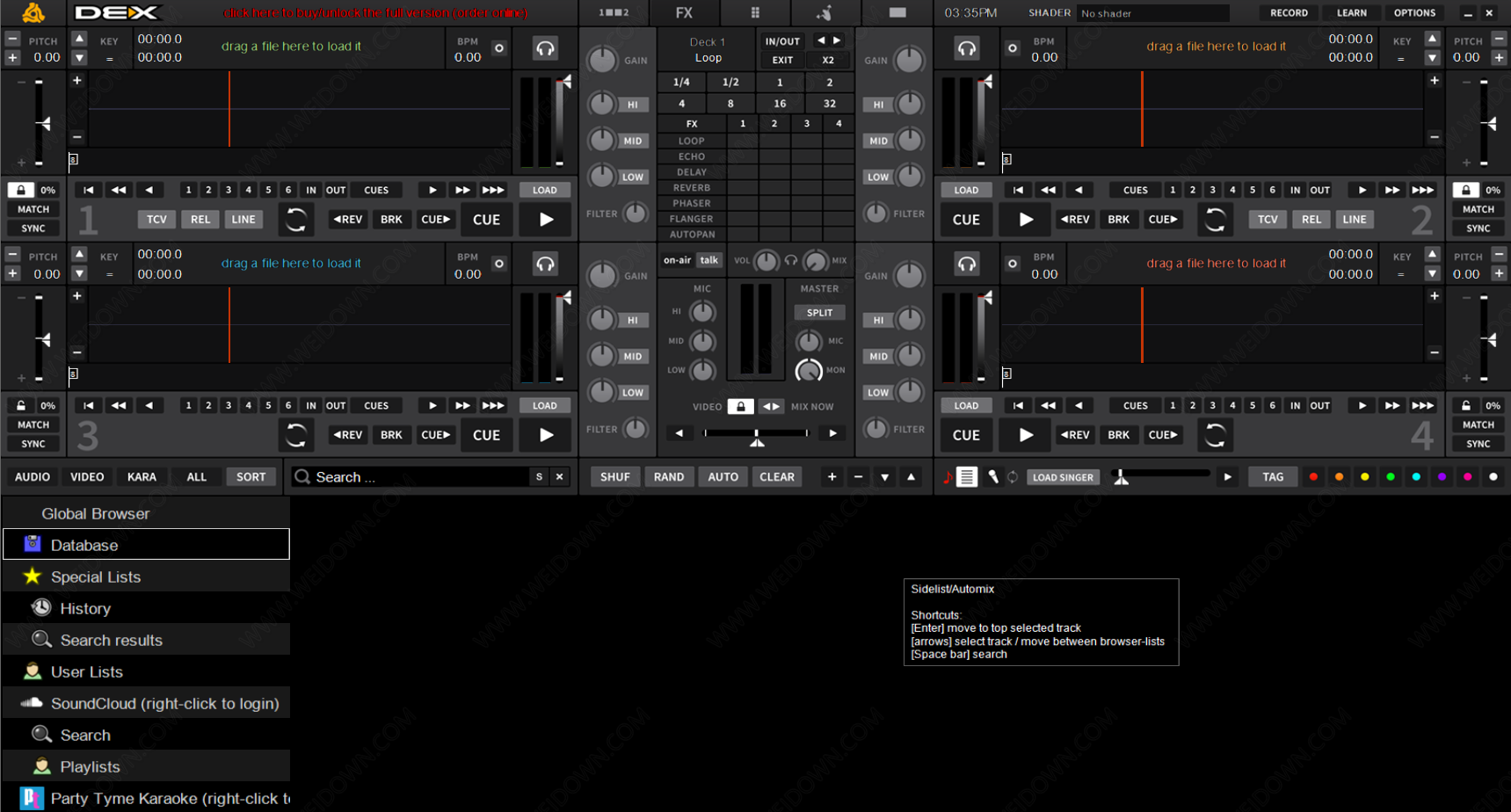Image resolution: width=1511 pixels, height=812 pixels.
Task: Toggle Deck 2 pitch lock
Action: (x=1465, y=190)
